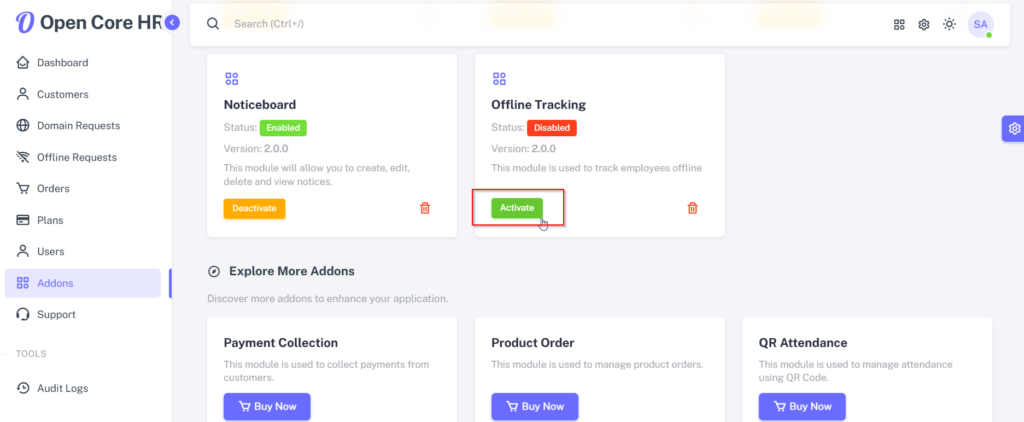Open Plans in the sidebar

[82, 220]
